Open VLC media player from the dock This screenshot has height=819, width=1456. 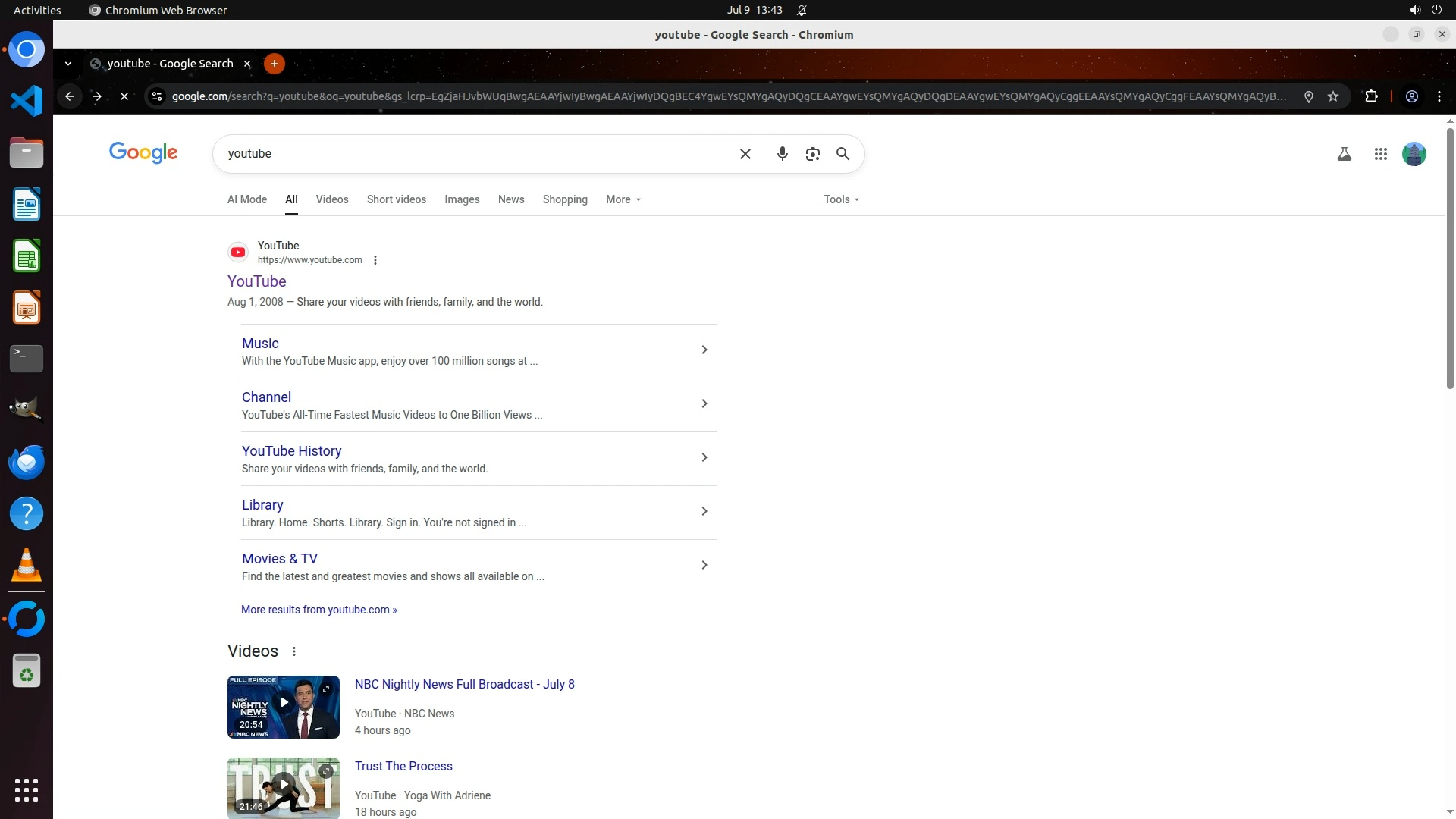click(27, 565)
